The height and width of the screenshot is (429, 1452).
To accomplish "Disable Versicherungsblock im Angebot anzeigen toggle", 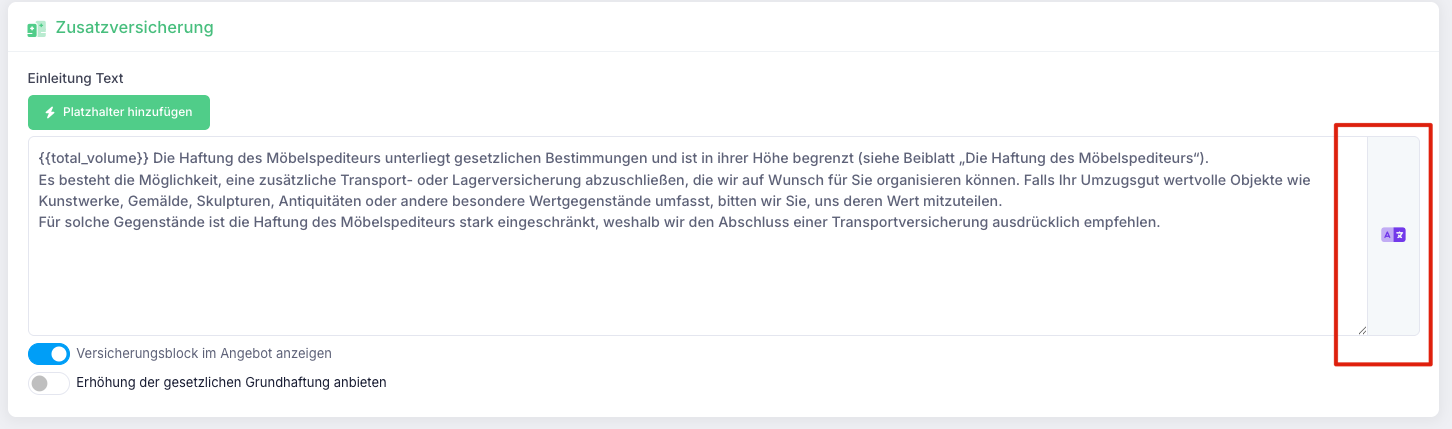I will tap(49, 353).
